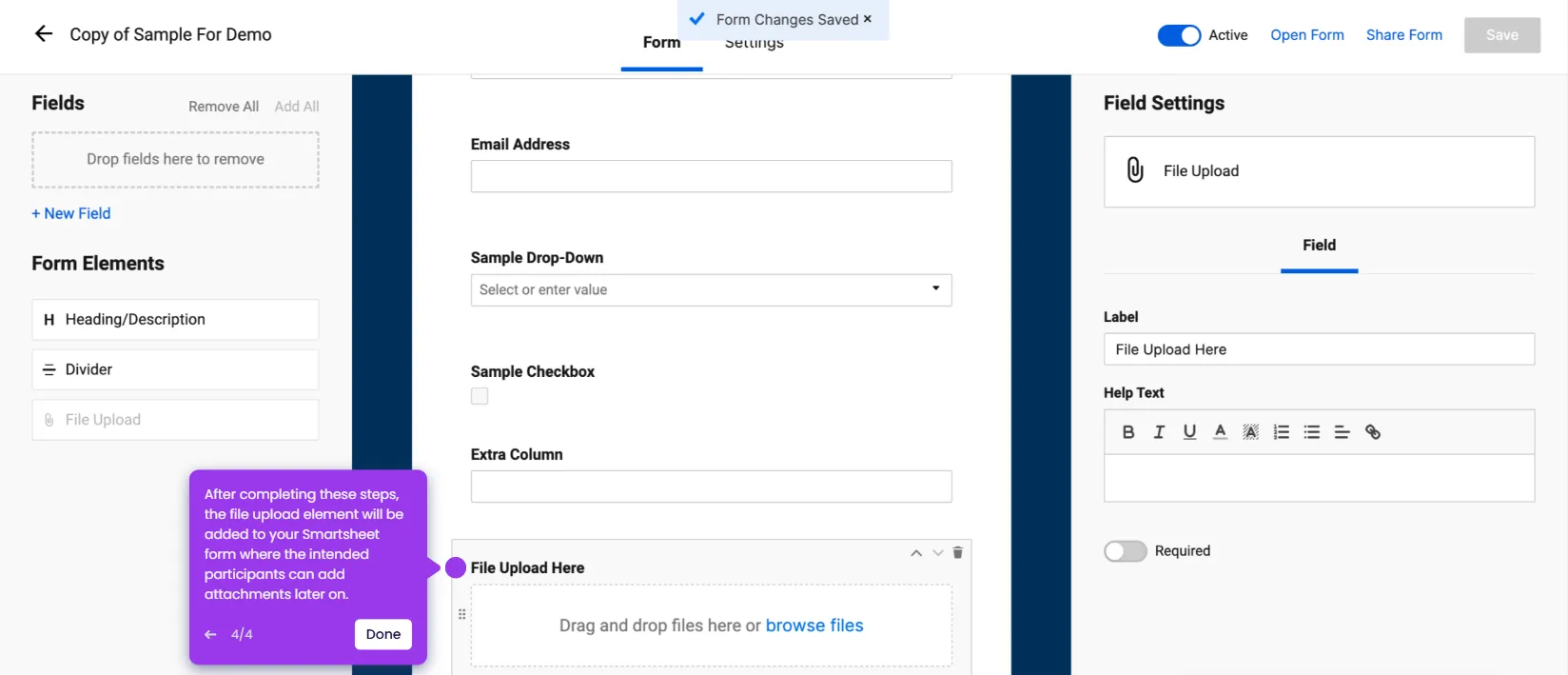Select the Field tab in Field Settings
This screenshot has width=1568, height=675.
(1319, 246)
